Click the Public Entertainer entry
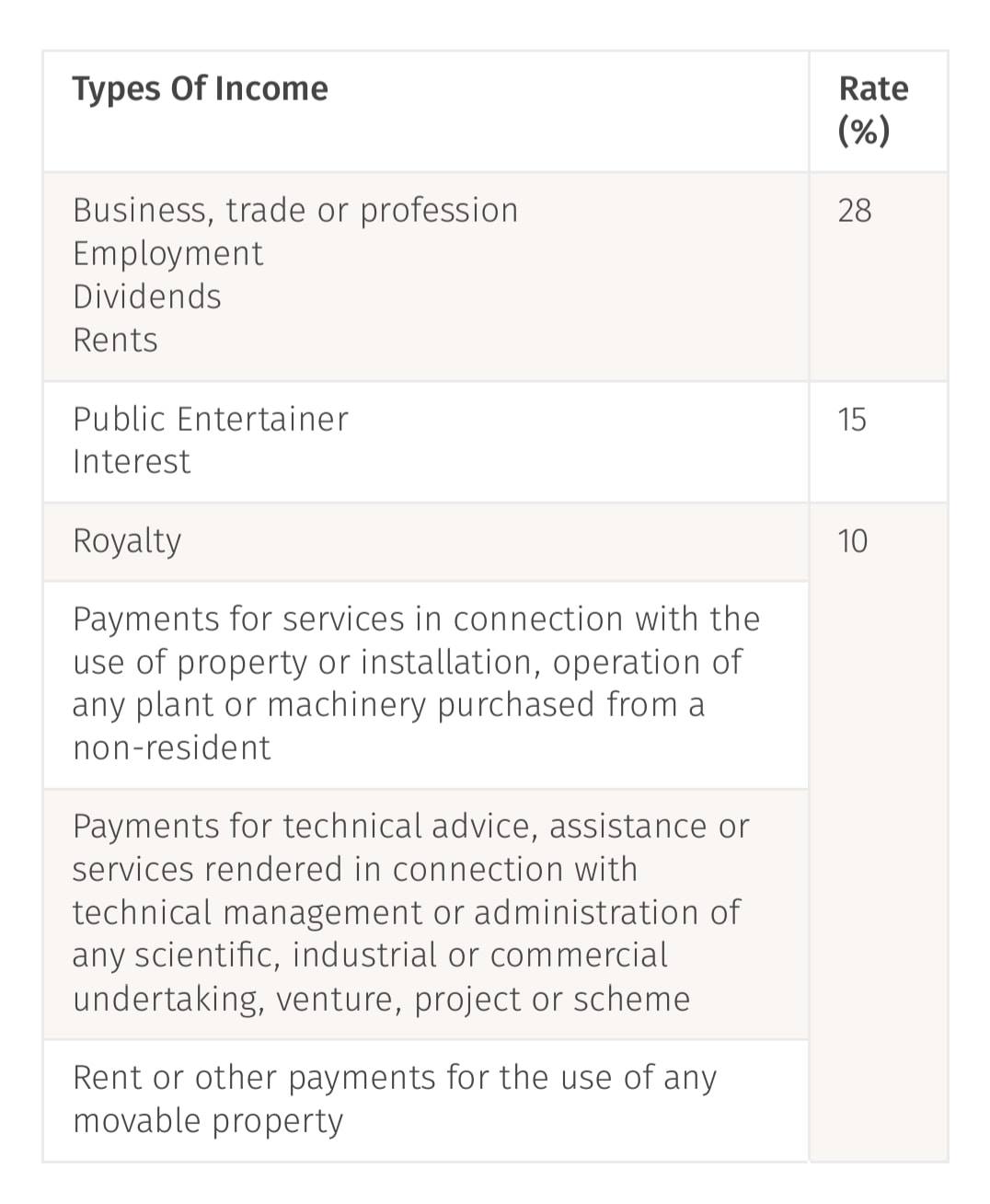990x1204 pixels. [211, 419]
